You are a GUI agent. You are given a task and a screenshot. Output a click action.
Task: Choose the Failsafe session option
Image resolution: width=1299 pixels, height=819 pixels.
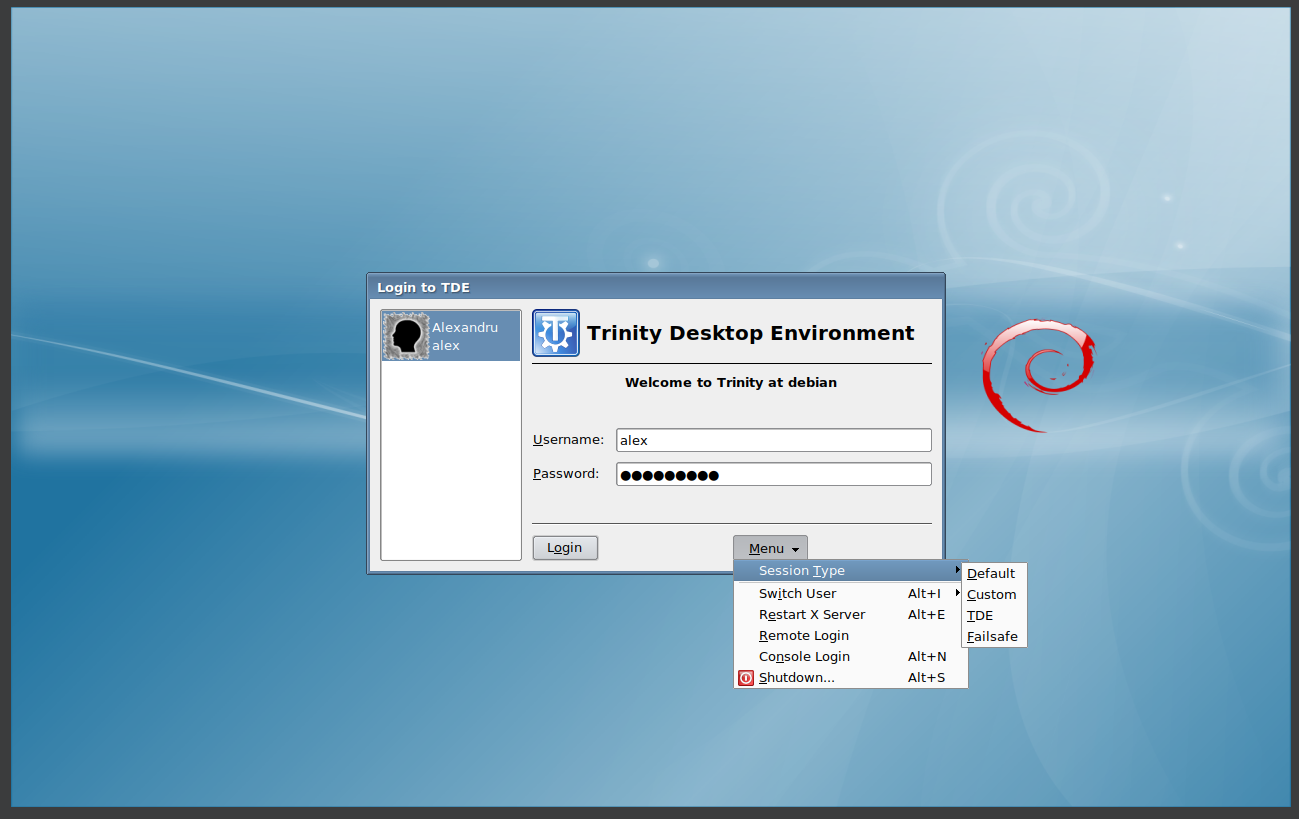[992, 636]
